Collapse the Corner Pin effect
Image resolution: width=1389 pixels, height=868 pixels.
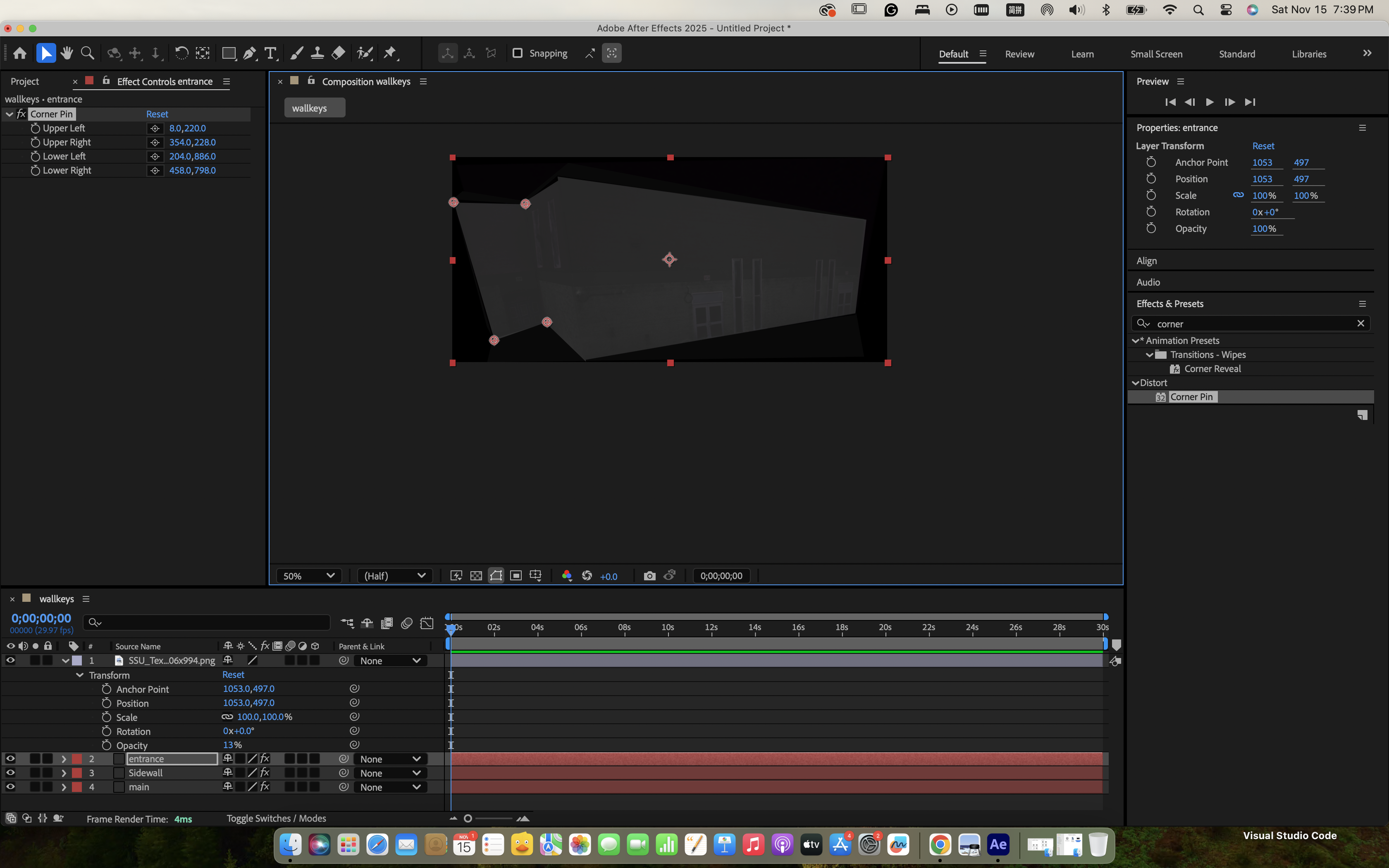pos(9,114)
